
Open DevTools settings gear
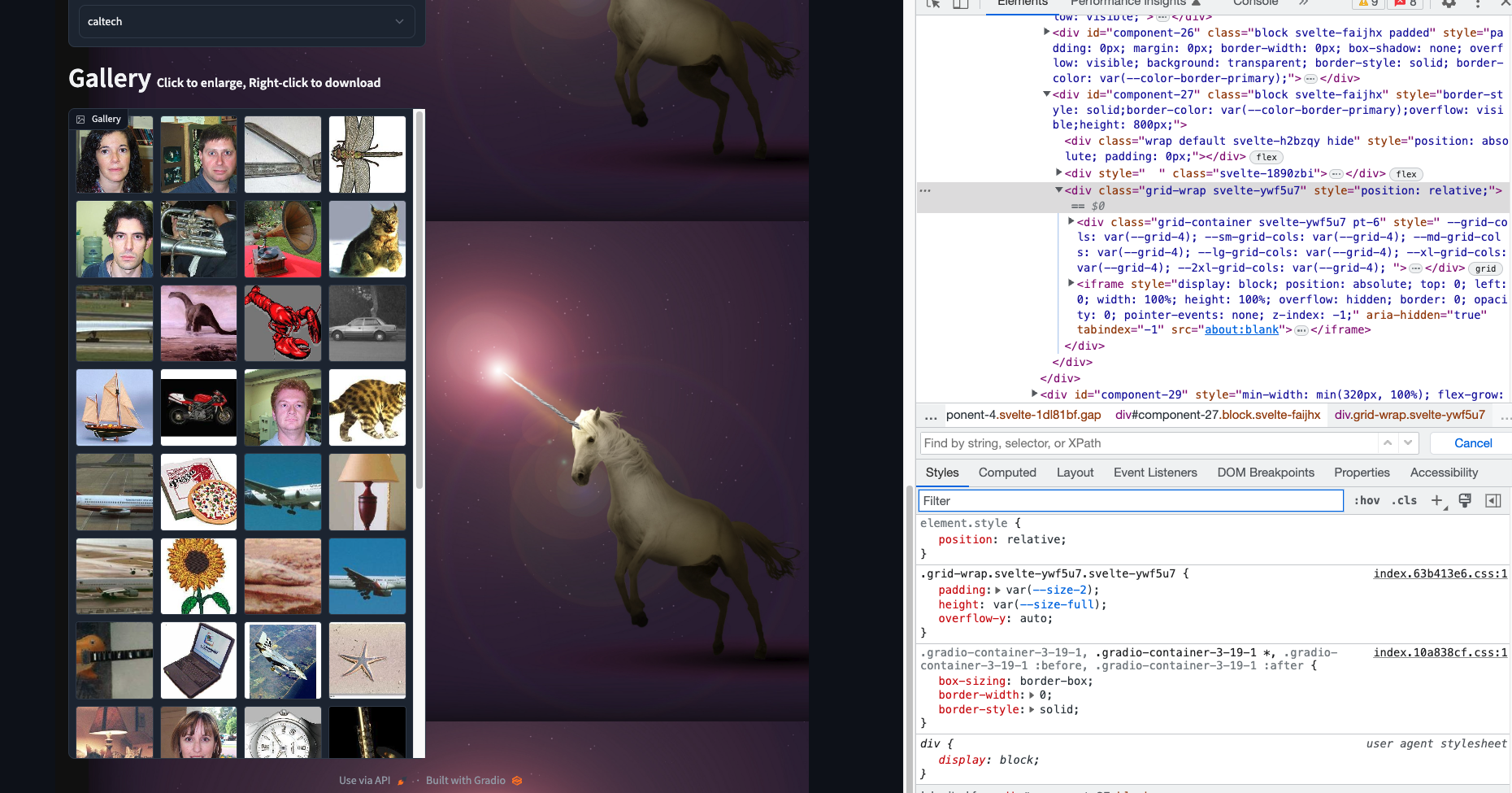(x=1449, y=3)
